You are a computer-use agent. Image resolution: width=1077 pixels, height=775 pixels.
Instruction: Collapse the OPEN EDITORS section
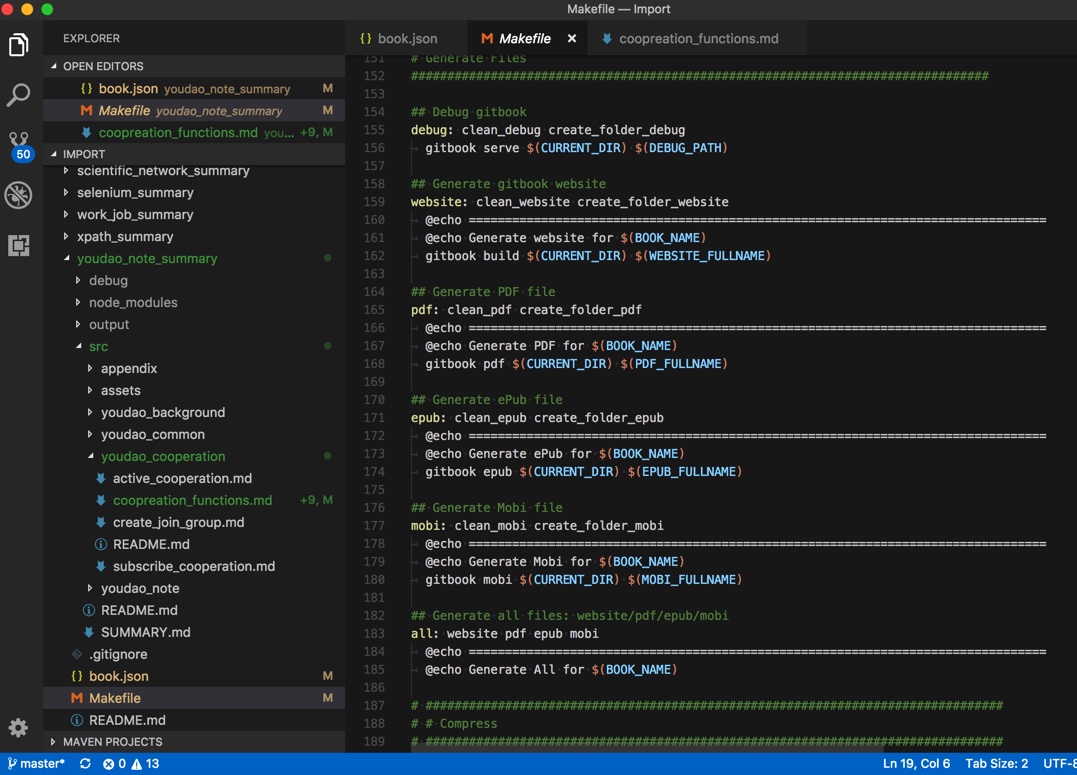(103, 66)
